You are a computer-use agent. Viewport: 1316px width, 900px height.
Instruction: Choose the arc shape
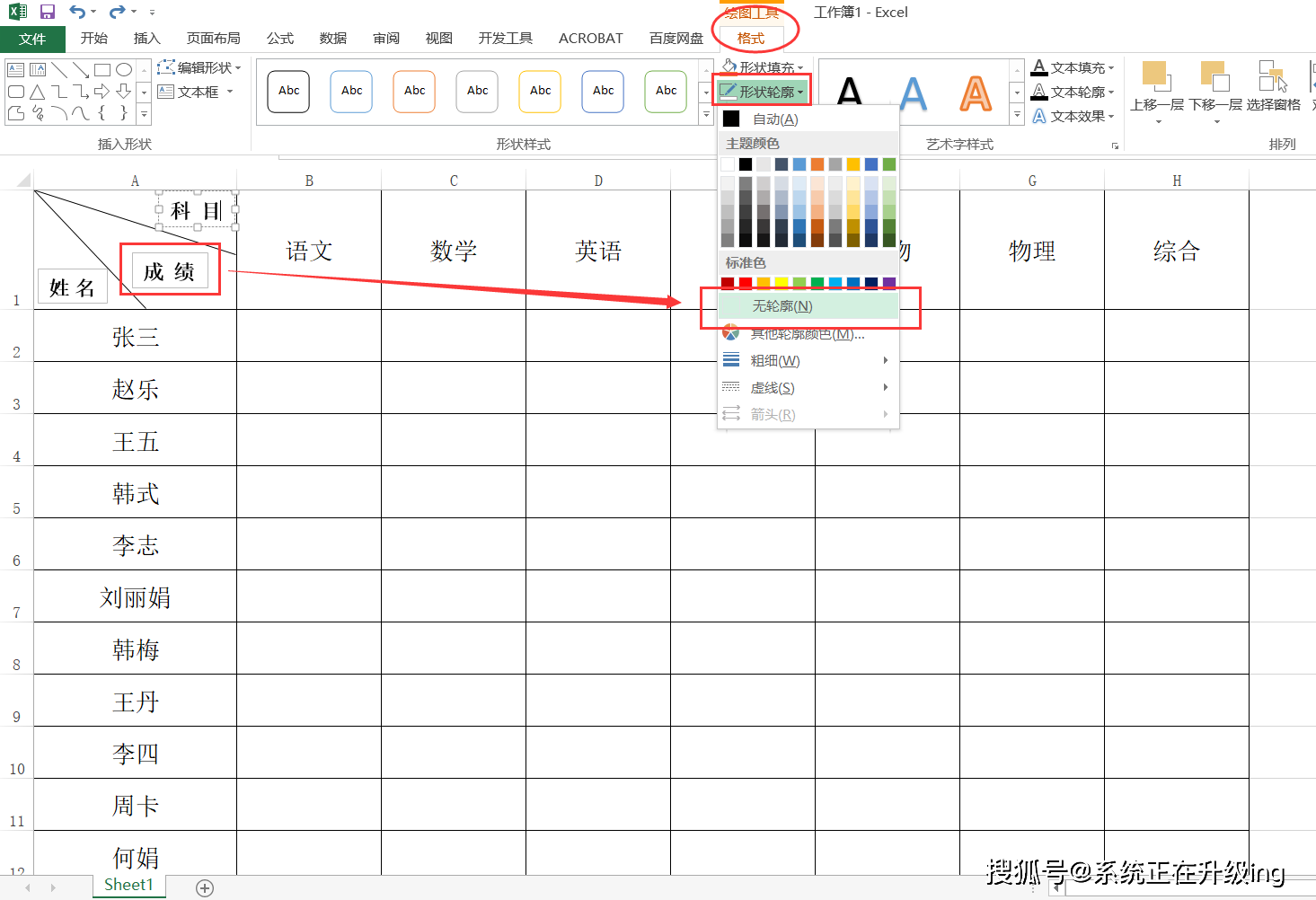click(x=58, y=113)
